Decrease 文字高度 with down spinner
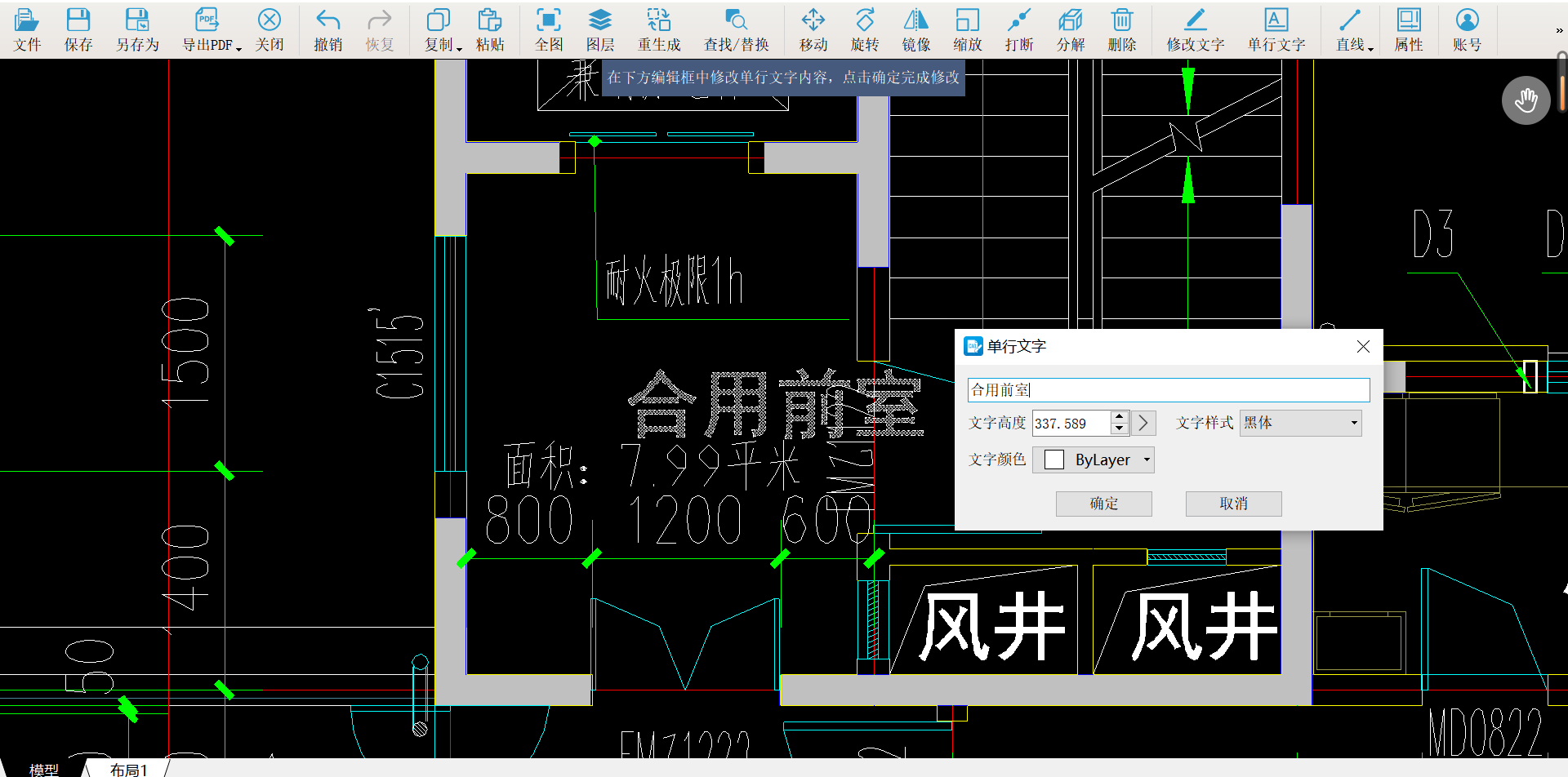Viewport: 1568px width, 777px height. coord(1120,428)
